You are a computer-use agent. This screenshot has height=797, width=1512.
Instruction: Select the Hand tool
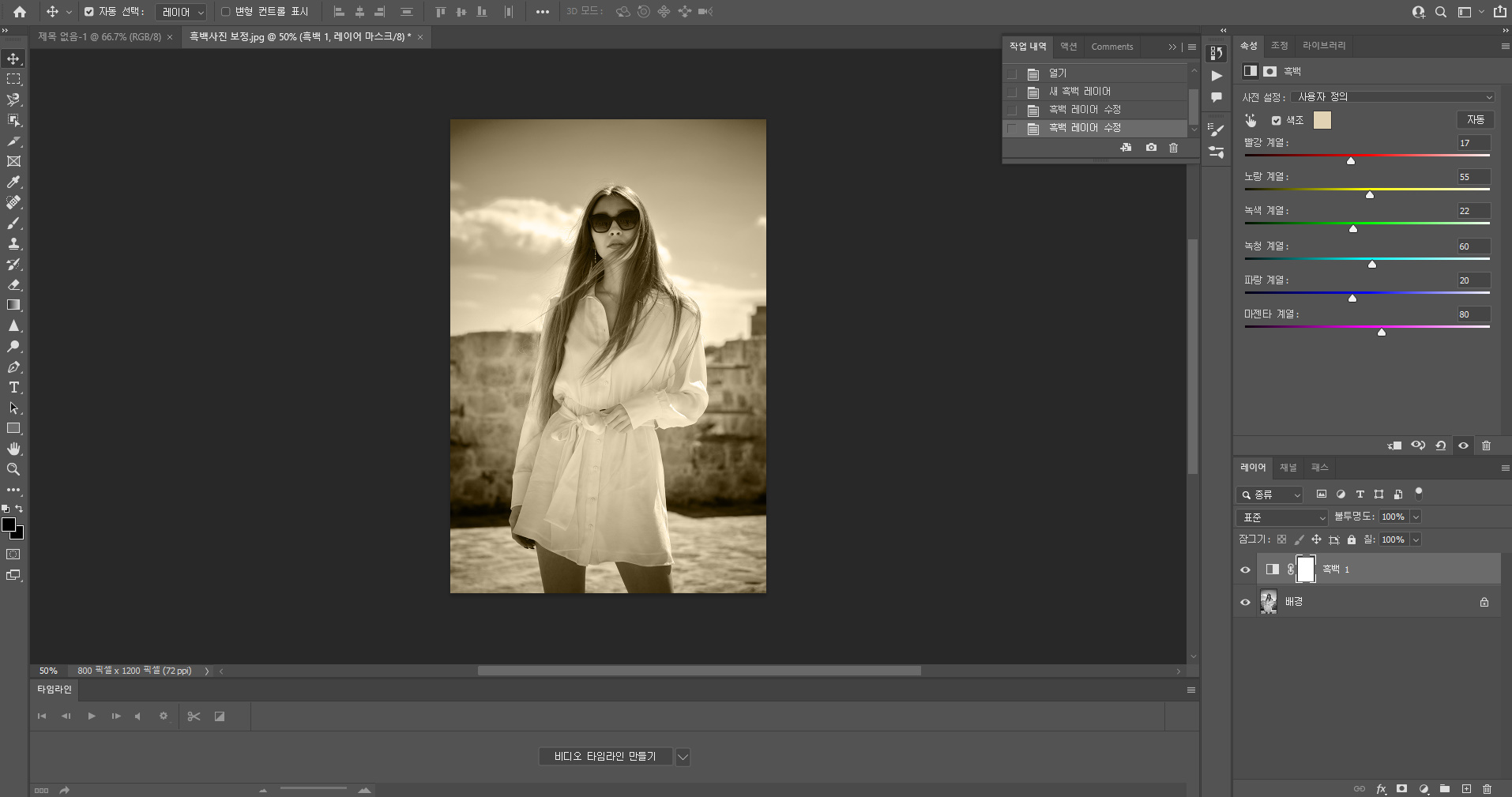pyautogui.click(x=13, y=449)
